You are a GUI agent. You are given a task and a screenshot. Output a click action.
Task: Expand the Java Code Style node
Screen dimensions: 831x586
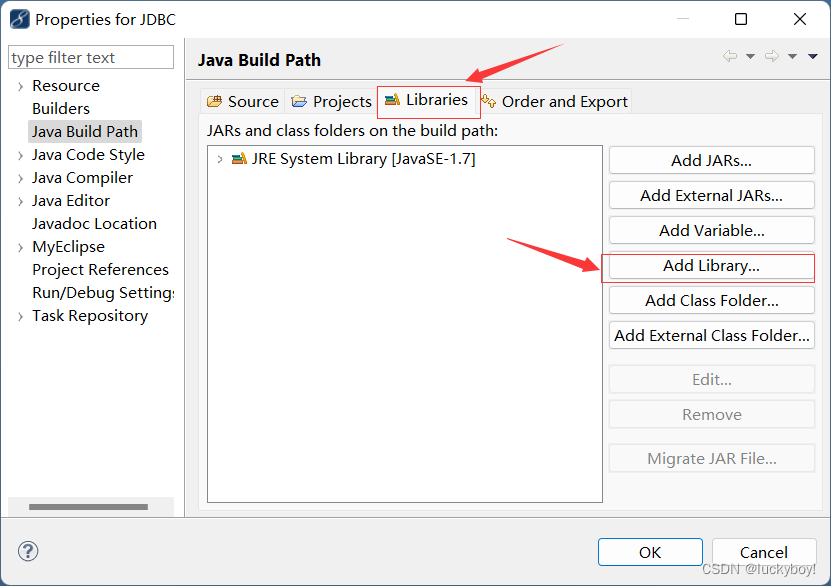click(20, 155)
